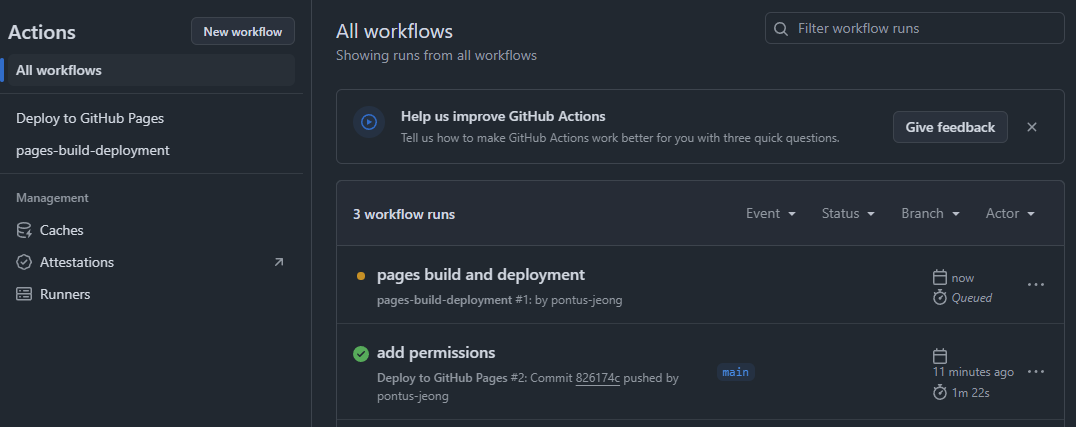Image resolution: width=1076 pixels, height=427 pixels.
Task: Select All workflows in sidebar
Action: [x=152, y=70]
